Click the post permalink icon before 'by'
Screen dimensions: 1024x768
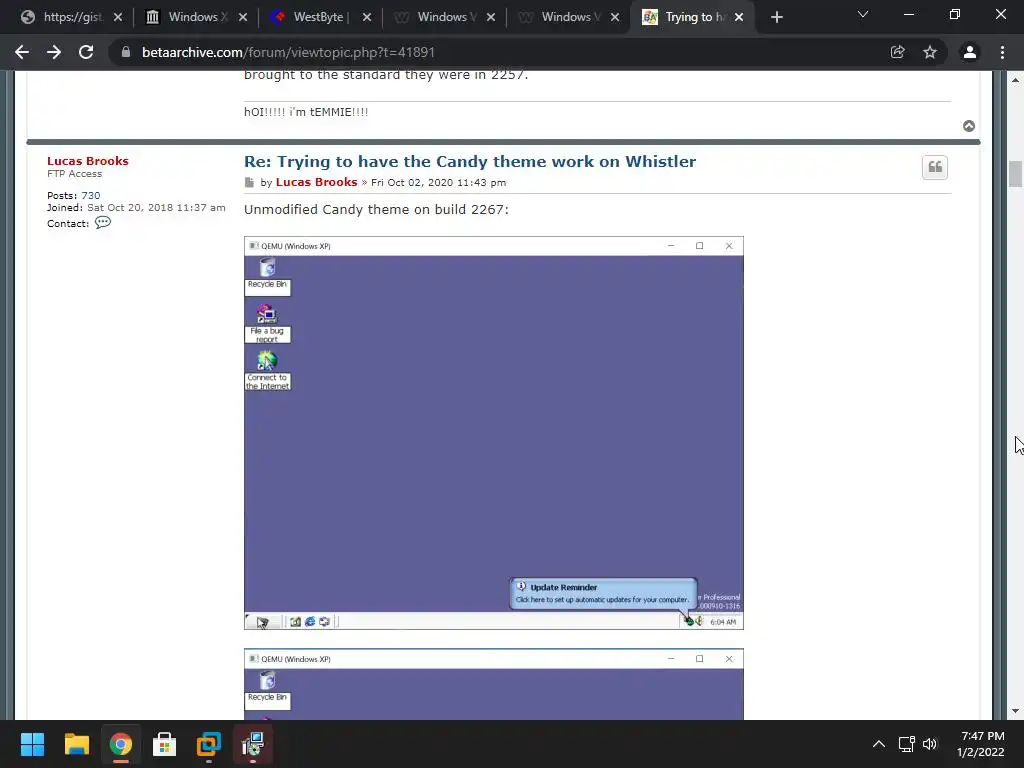tap(249, 182)
